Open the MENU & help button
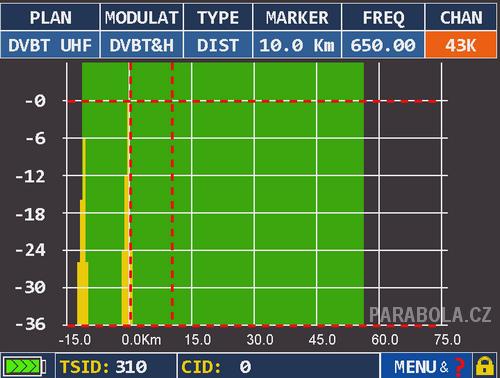500x378 pixels. click(x=426, y=366)
